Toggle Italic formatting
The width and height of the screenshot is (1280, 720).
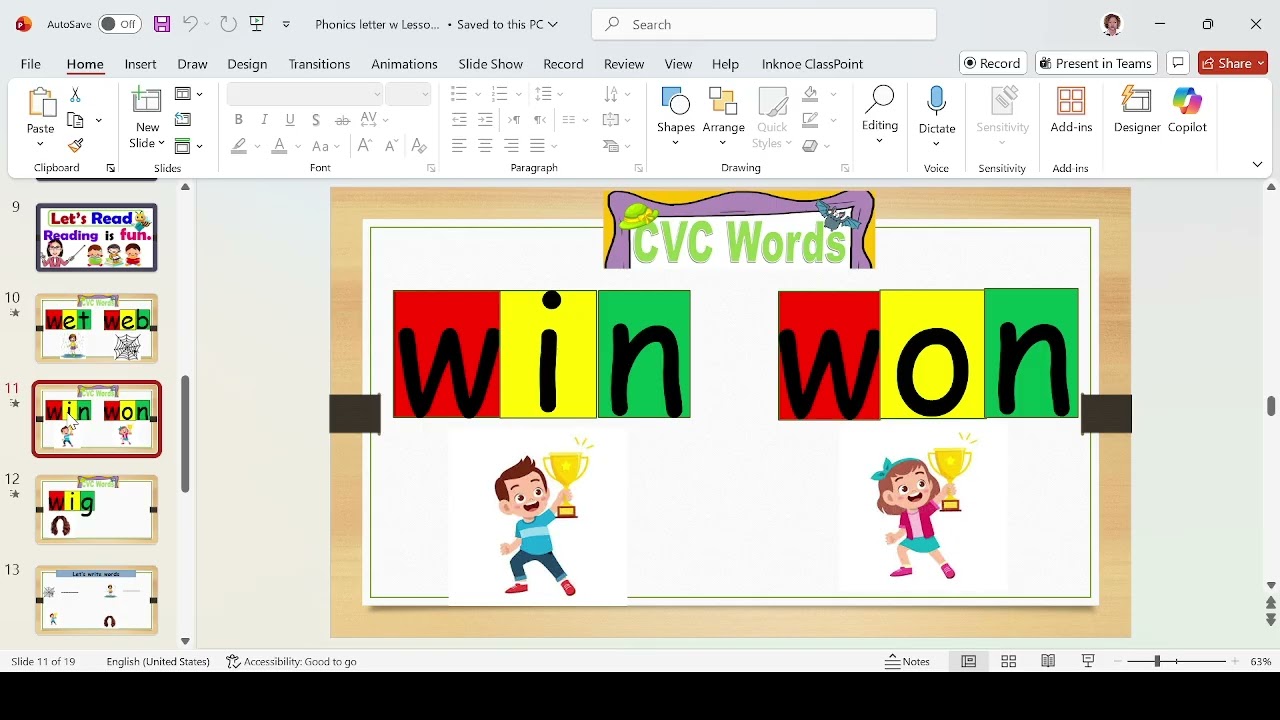coord(264,120)
